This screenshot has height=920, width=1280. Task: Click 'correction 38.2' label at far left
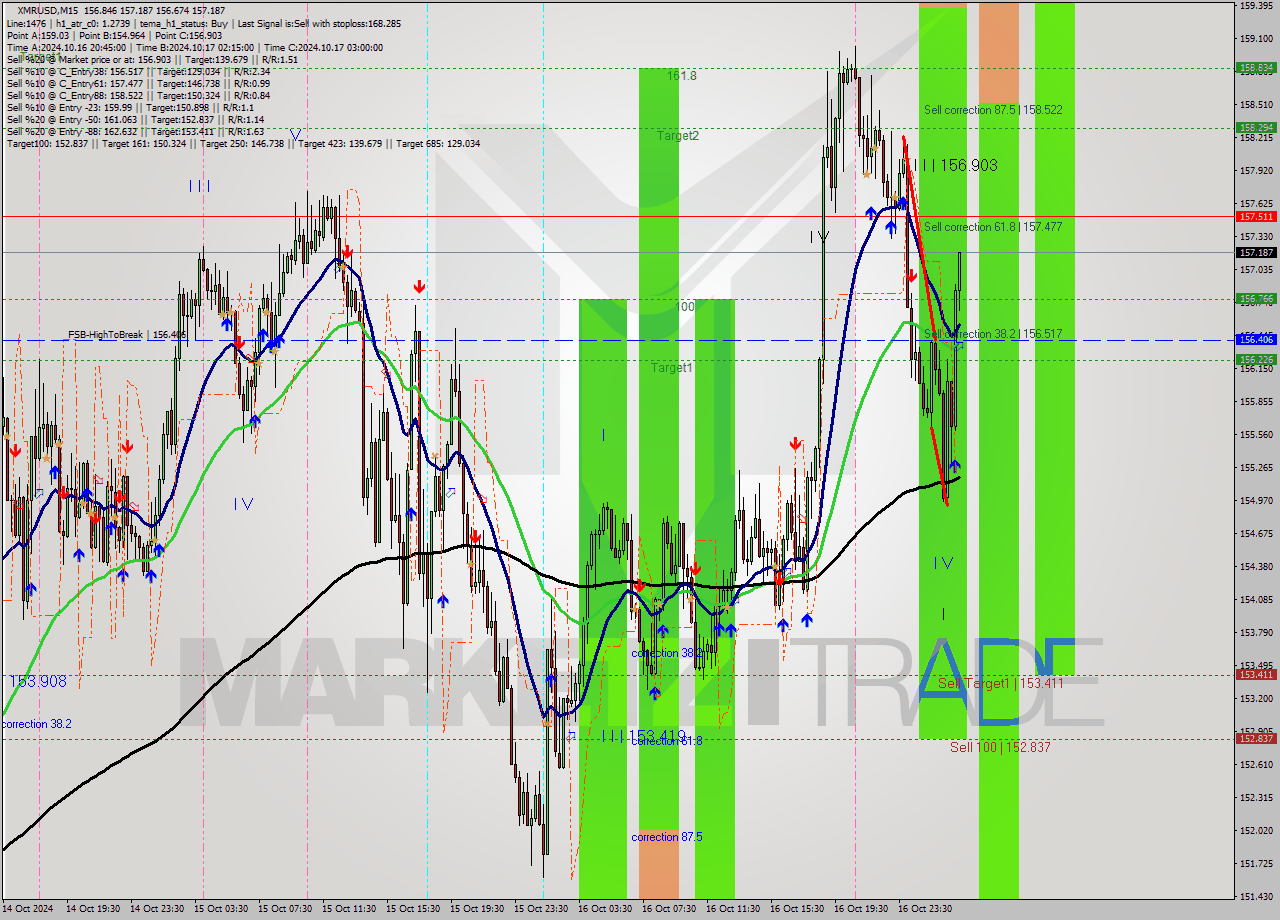click(36, 724)
